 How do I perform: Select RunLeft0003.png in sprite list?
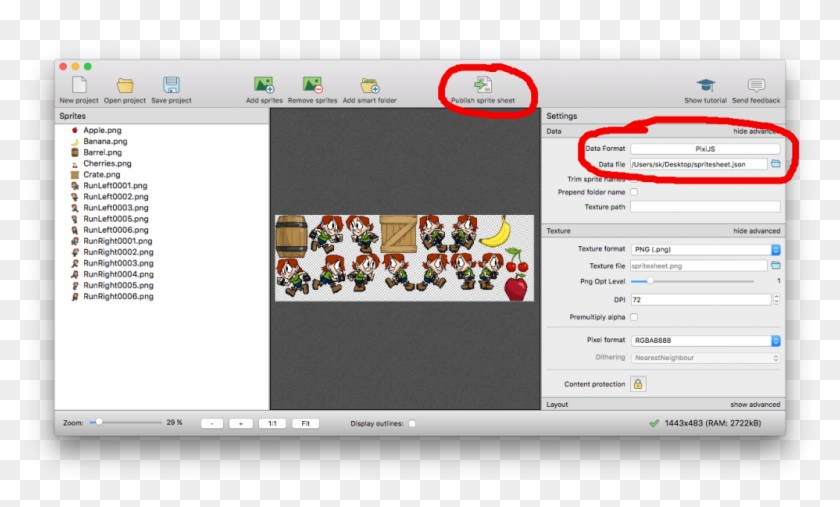(116, 208)
